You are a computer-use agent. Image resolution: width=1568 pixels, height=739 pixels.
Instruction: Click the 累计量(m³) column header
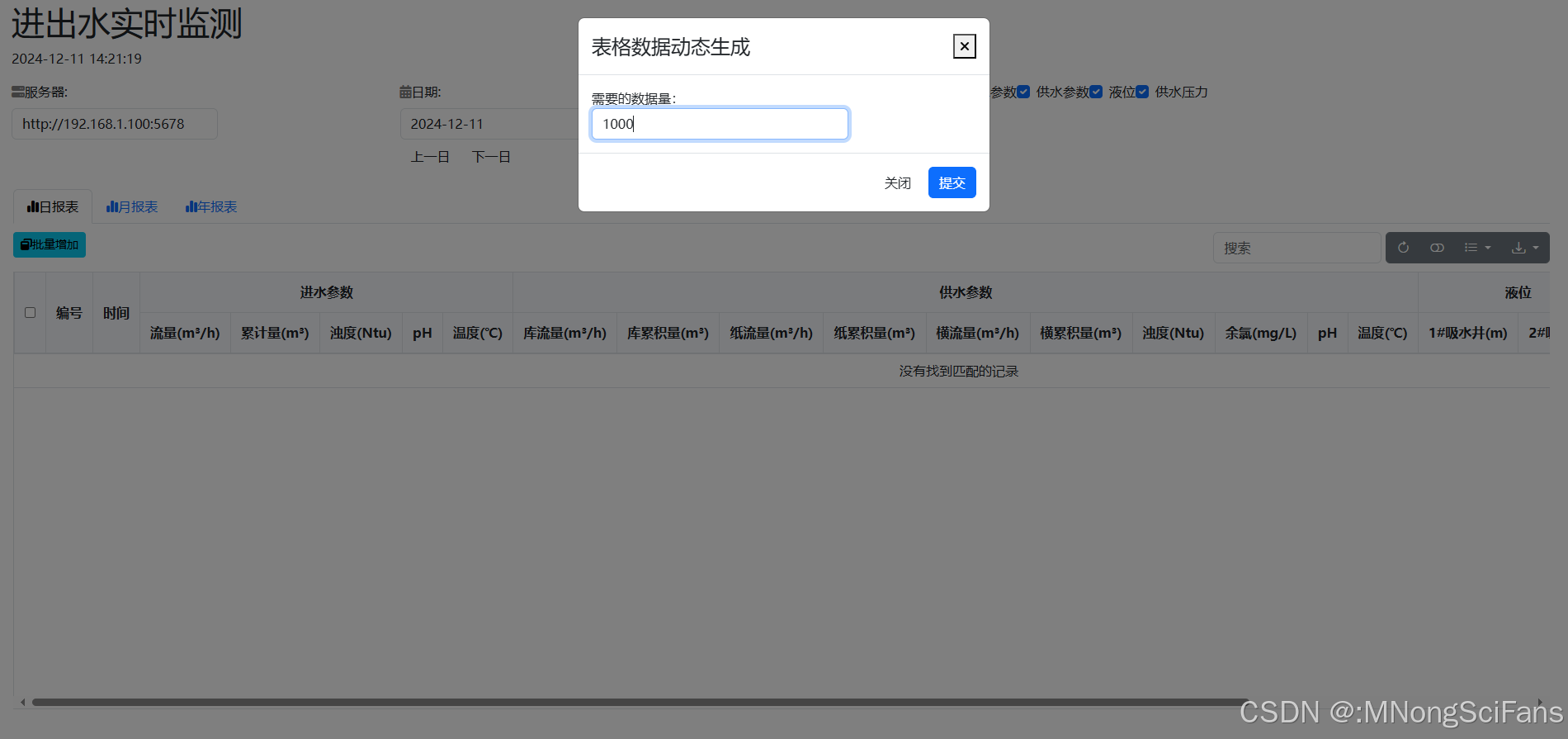[x=275, y=333]
